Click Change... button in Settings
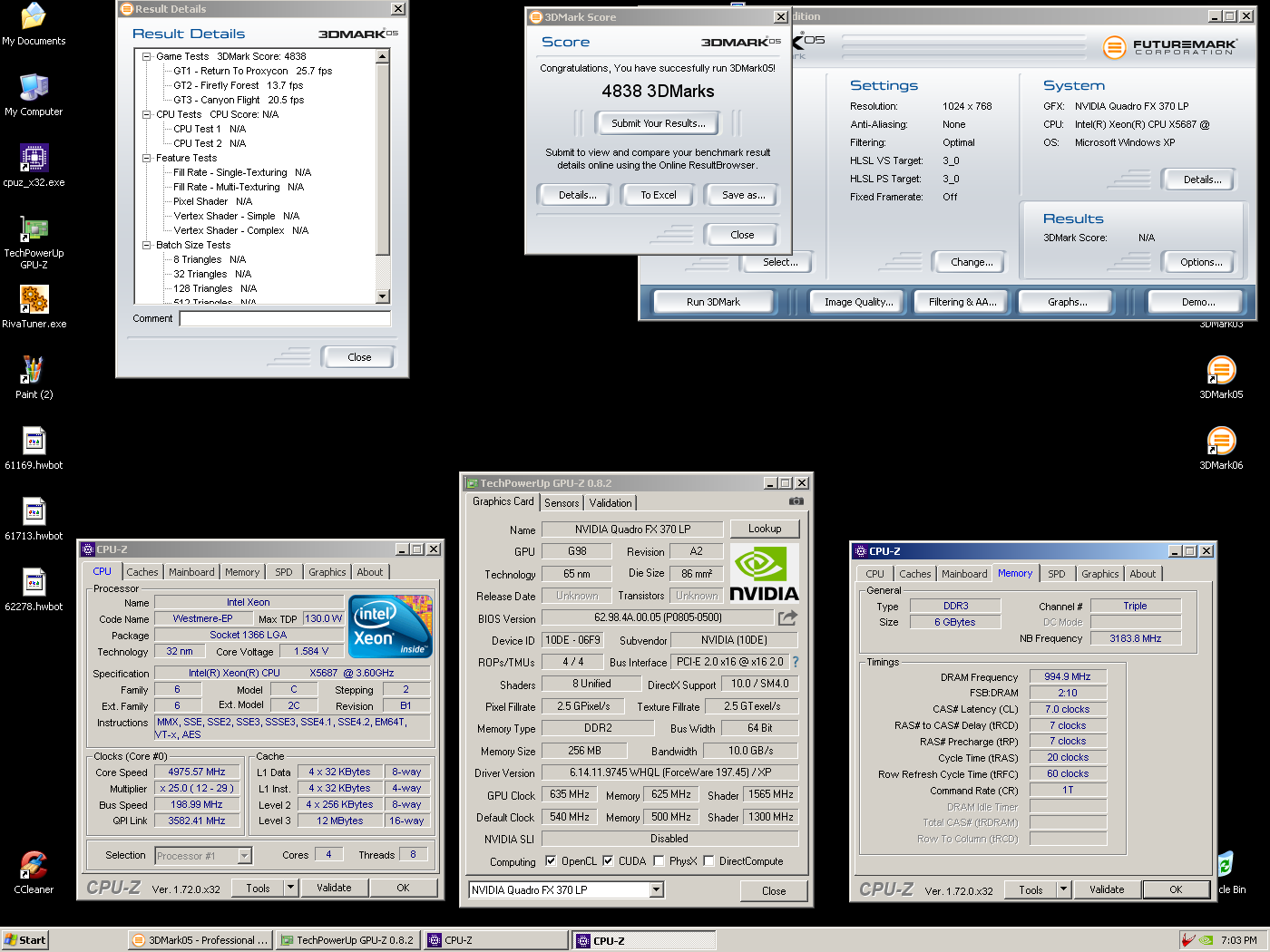Screen dimensions: 1270x952 (971, 262)
